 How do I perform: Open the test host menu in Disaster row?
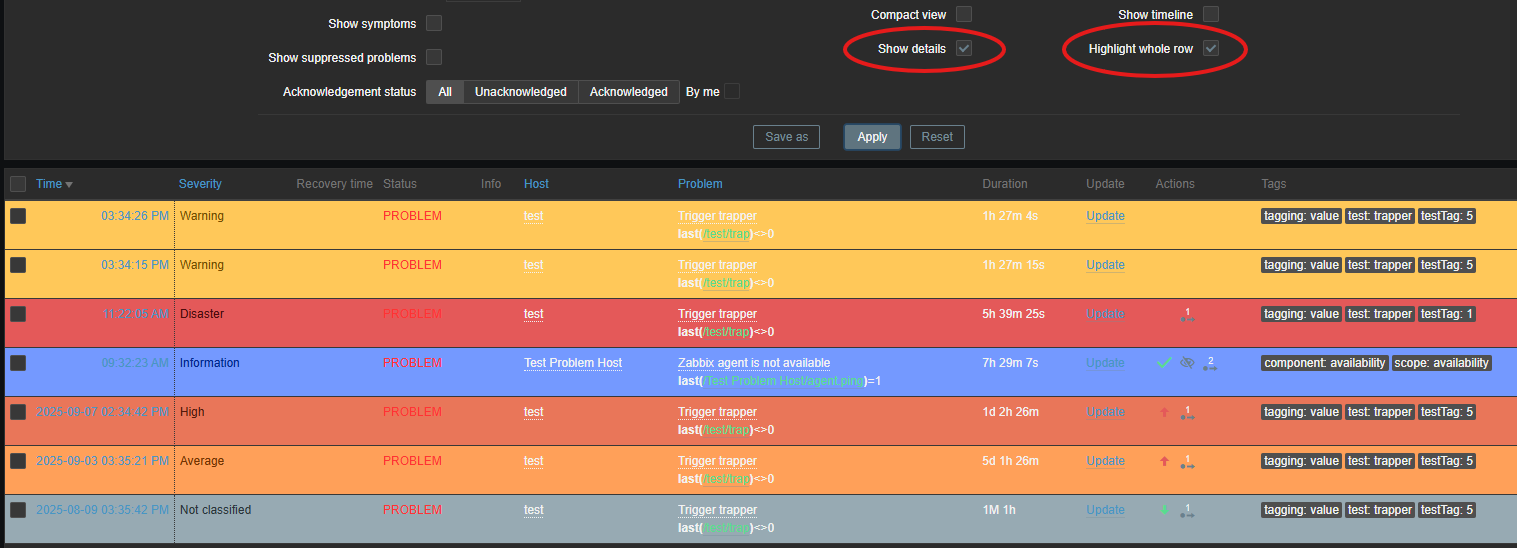(534, 314)
